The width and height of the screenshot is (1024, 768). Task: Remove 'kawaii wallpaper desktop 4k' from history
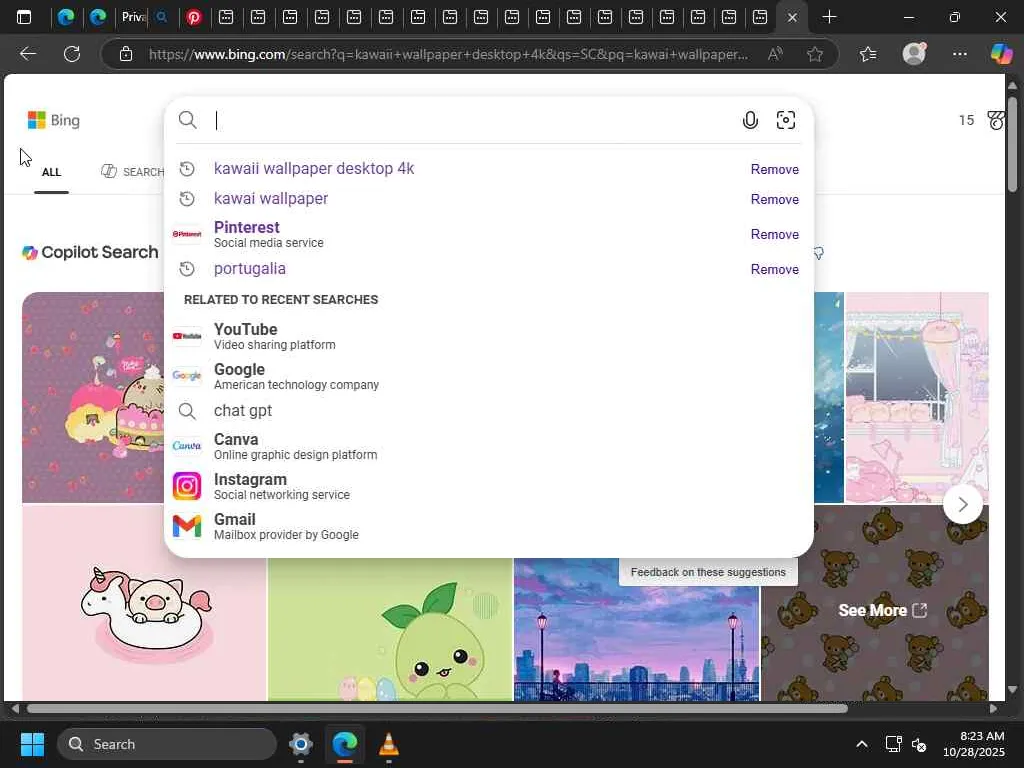[x=775, y=169]
